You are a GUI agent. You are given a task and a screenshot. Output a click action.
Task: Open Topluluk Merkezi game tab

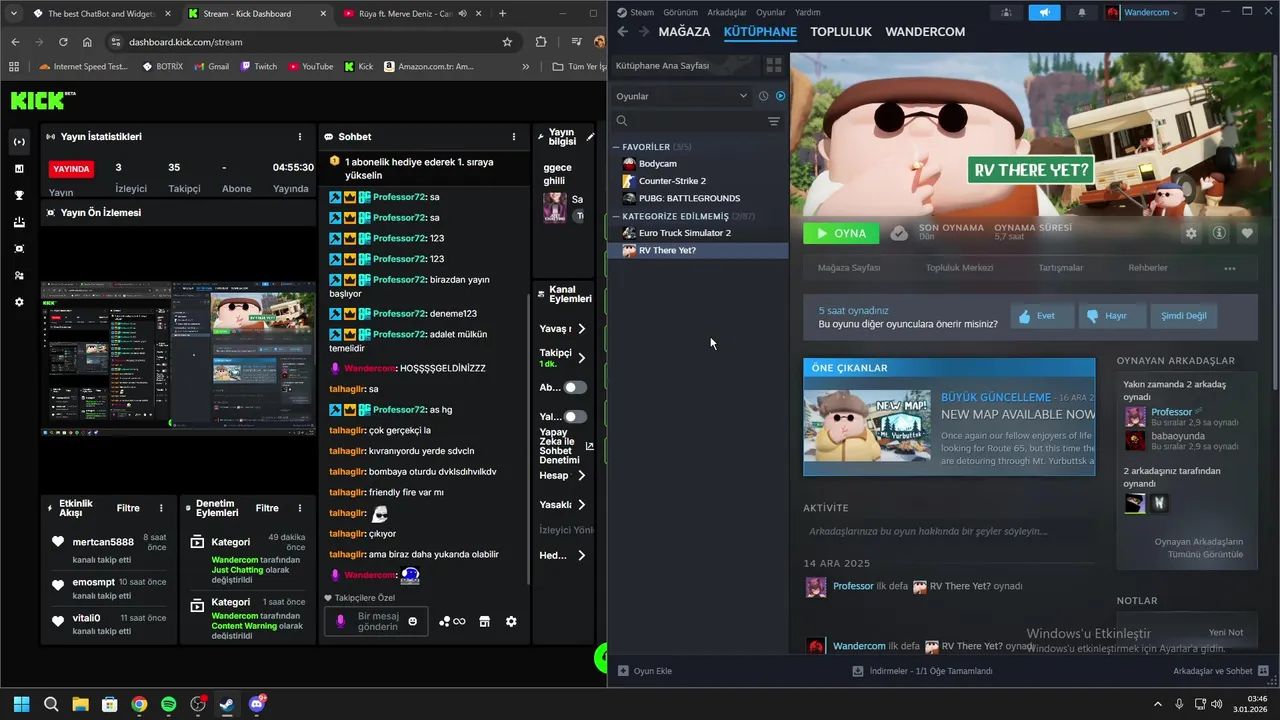(x=960, y=268)
